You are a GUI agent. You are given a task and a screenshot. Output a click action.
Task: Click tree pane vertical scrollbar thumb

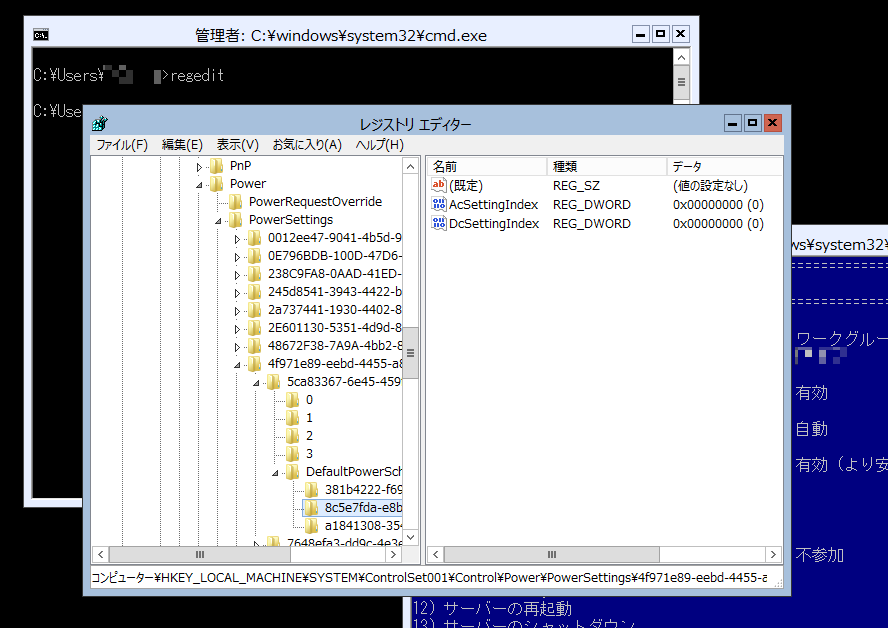pos(411,353)
